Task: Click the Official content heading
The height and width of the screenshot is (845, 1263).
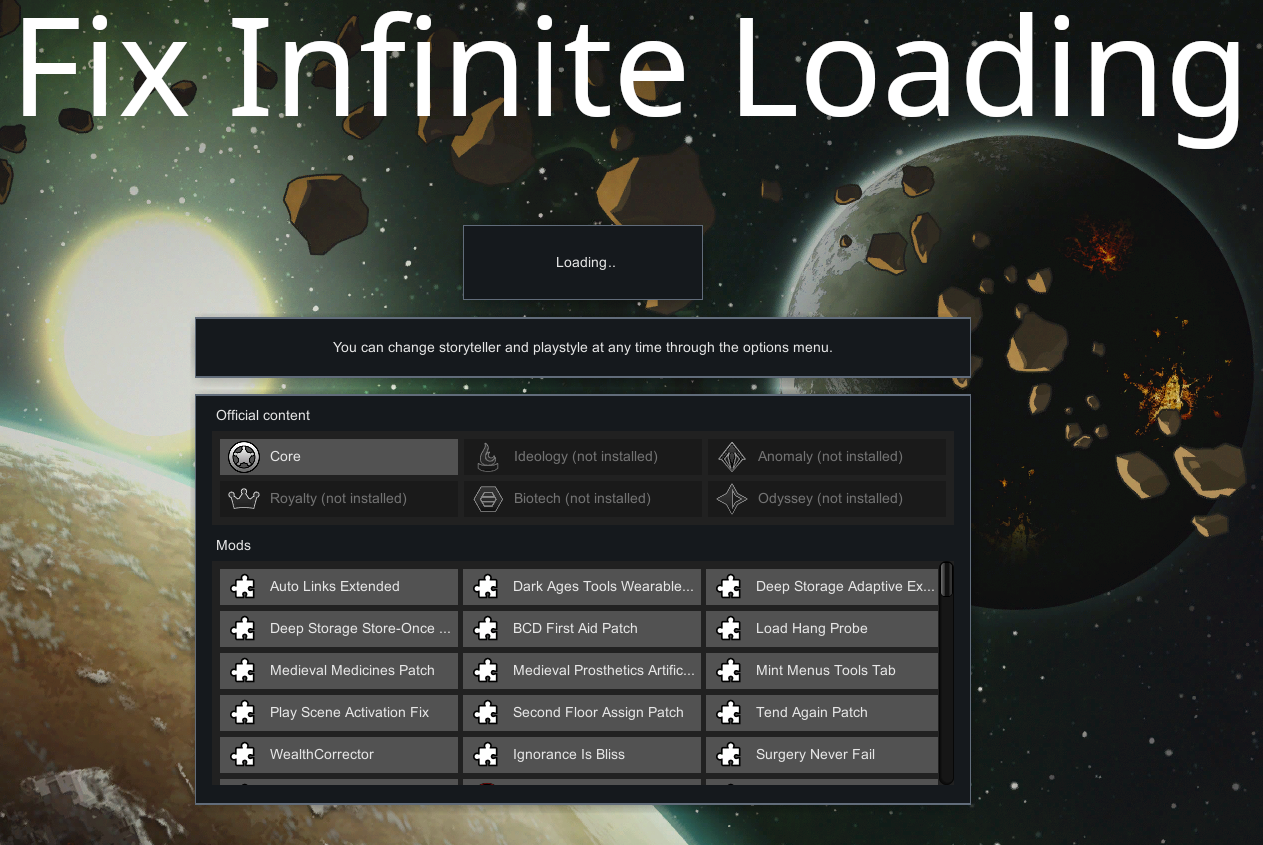Action: click(x=263, y=415)
